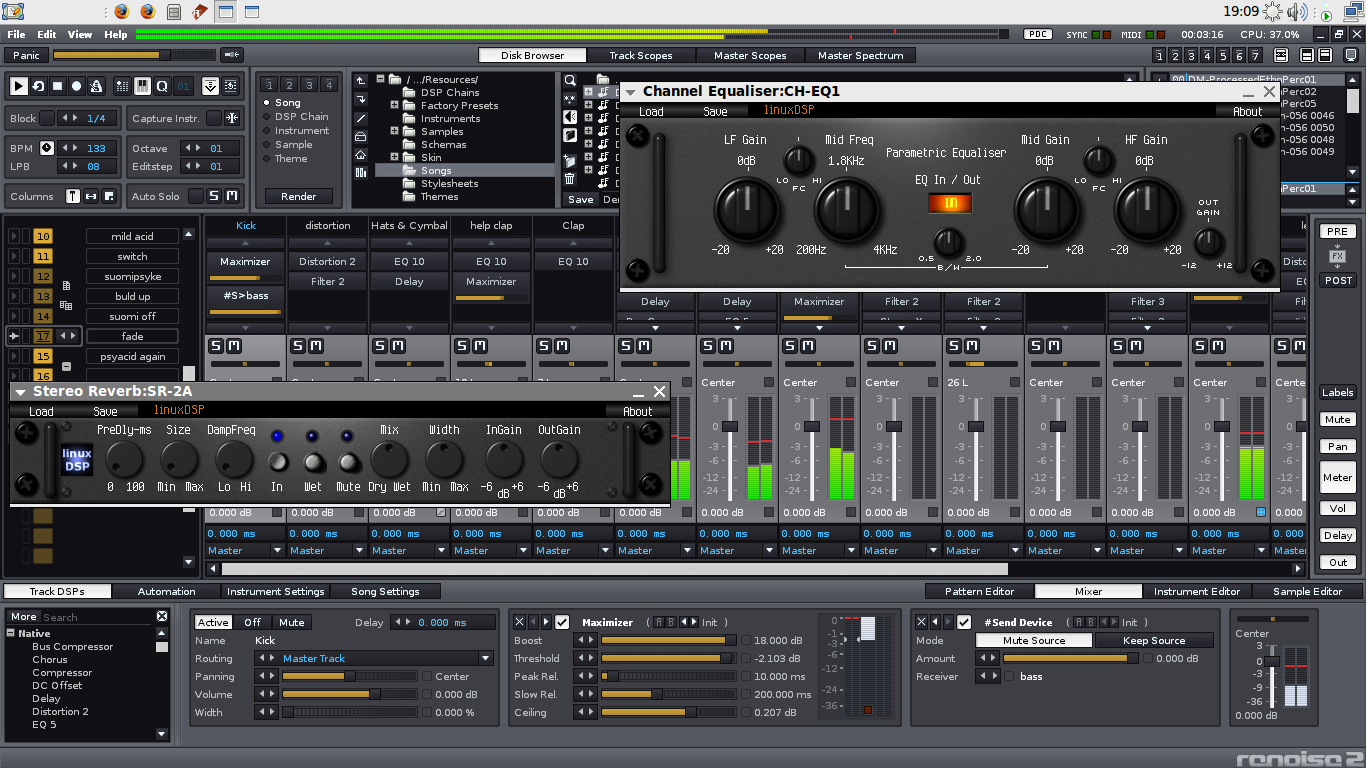The image size is (1366, 768).
Task: Click the parent directory up-arrow icon
Action: tap(361, 82)
